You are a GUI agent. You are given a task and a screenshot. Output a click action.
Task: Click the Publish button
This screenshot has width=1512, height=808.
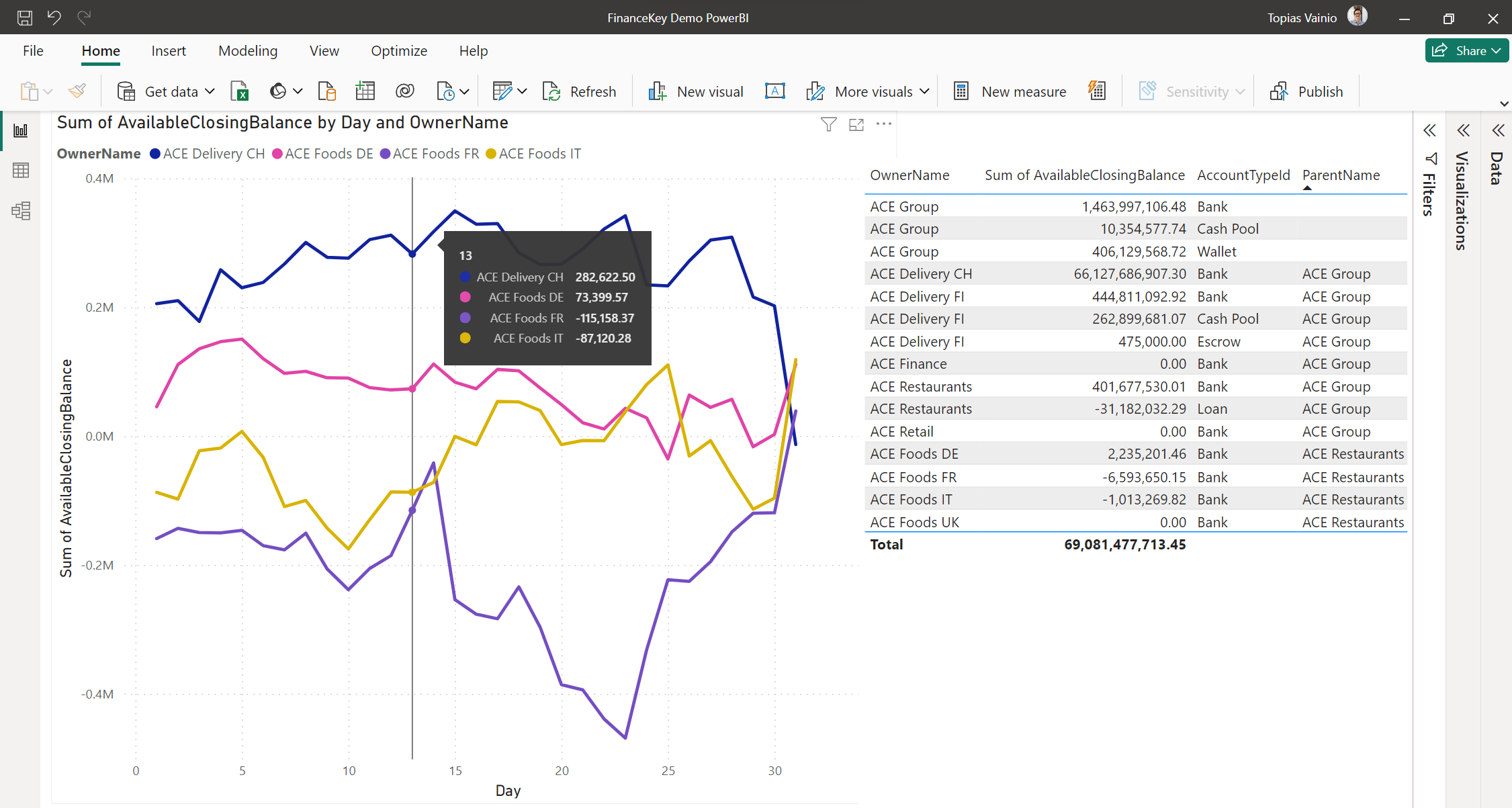point(1306,91)
